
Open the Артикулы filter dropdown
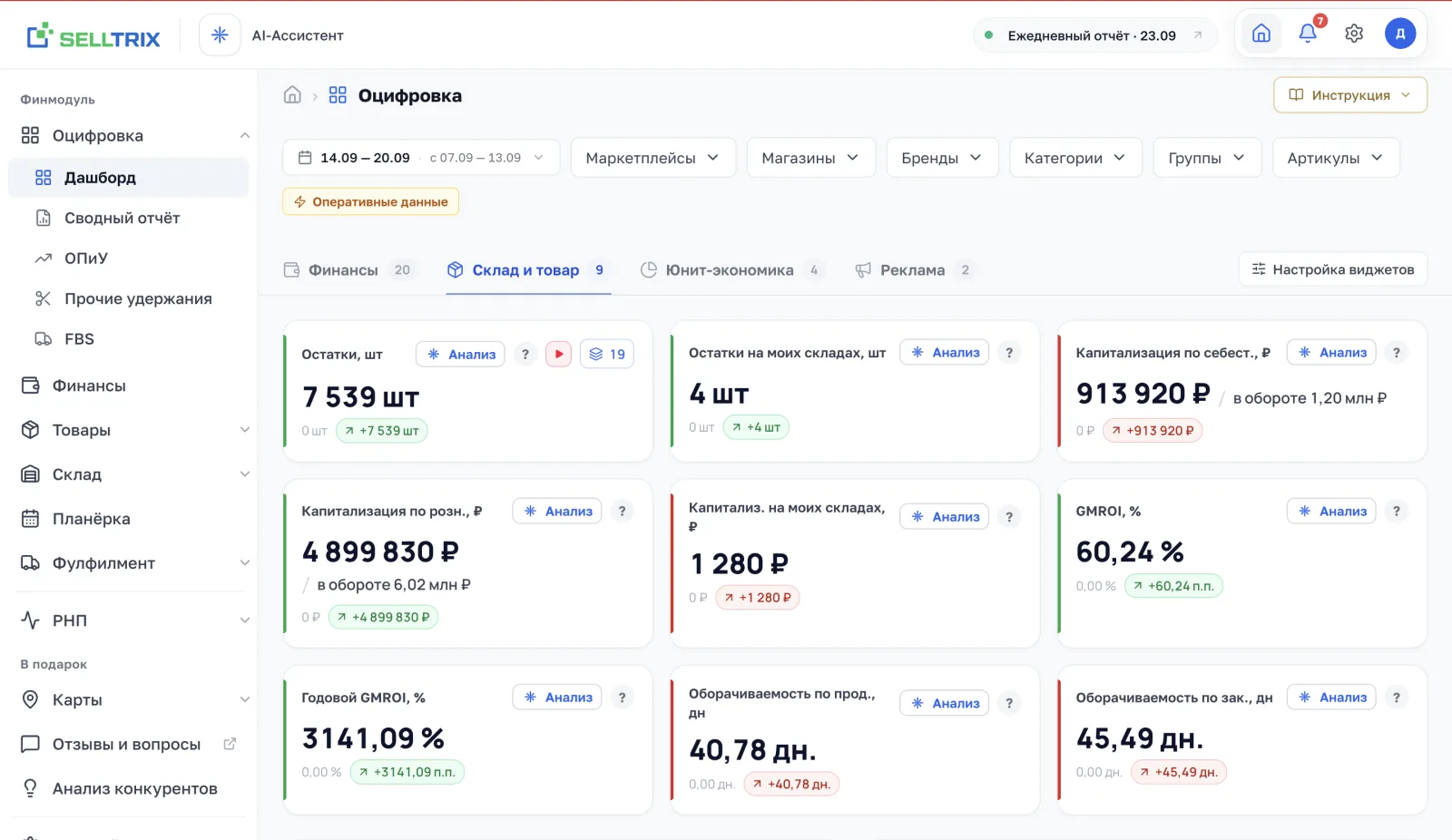tap(1336, 158)
